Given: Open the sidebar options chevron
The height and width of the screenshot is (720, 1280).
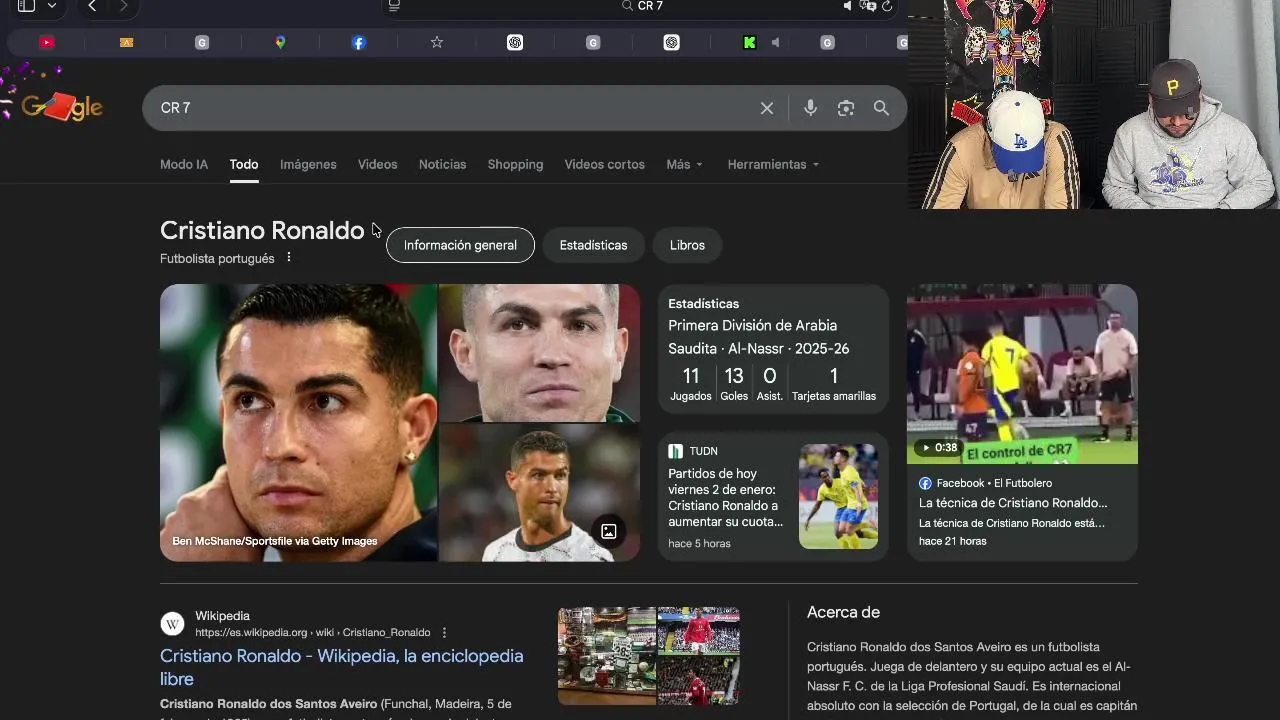Looking at the screenshot, I should [x=52, y=6].
